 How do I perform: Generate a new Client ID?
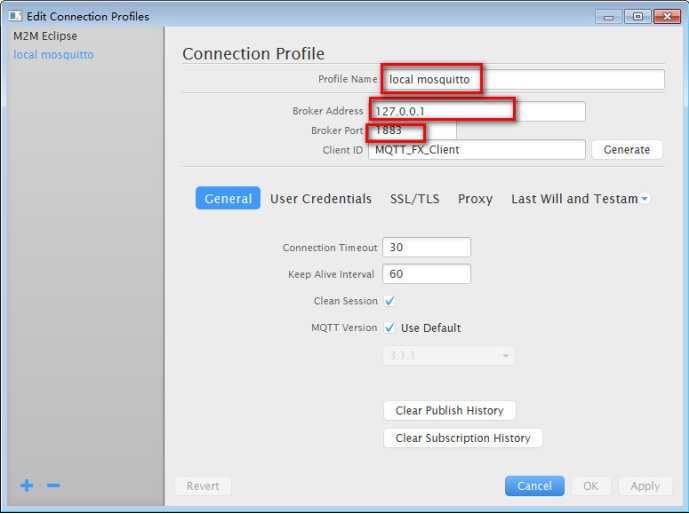[627, 150]
